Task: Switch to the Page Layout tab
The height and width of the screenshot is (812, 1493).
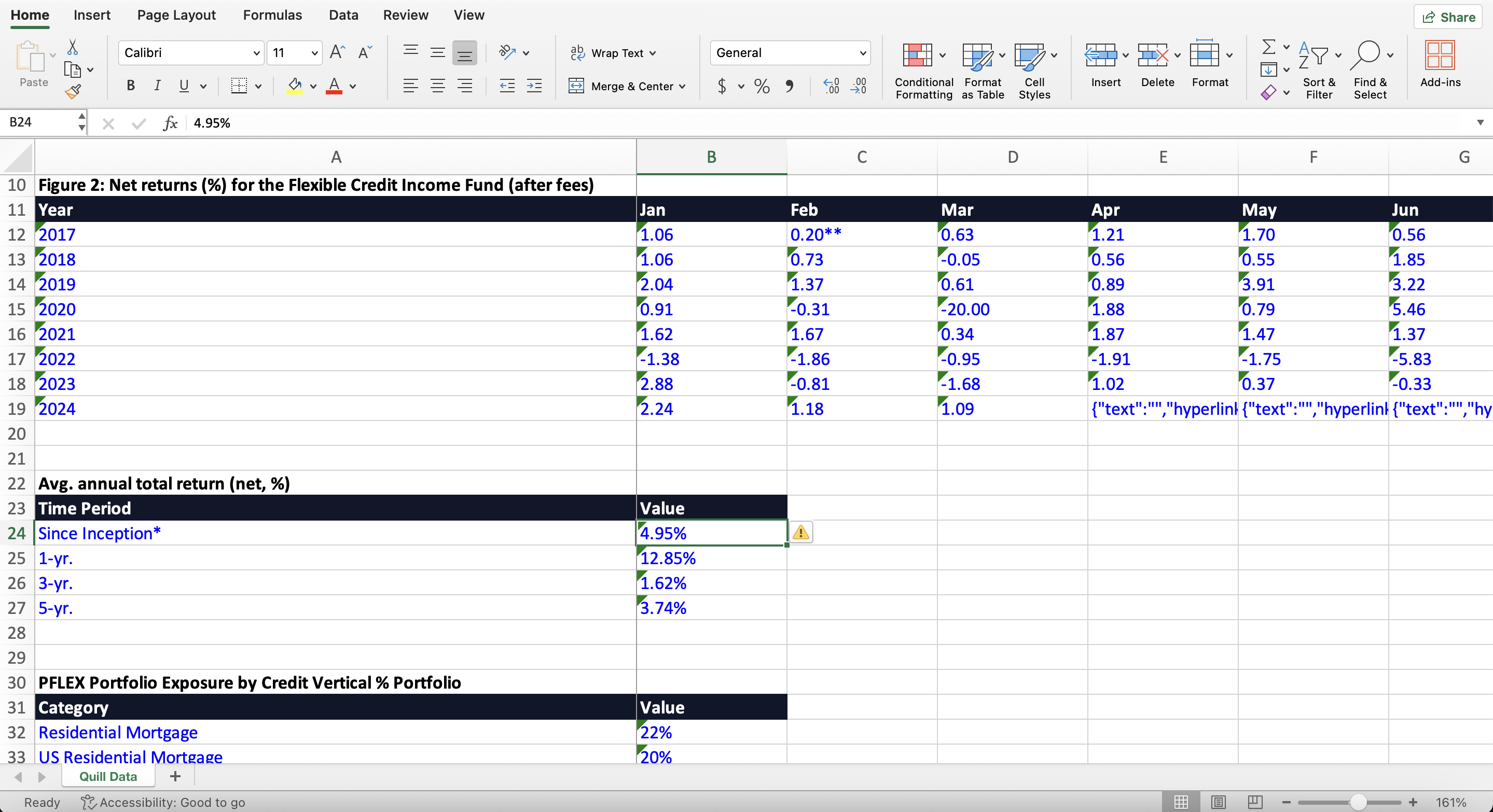Action: coord(176,15)
